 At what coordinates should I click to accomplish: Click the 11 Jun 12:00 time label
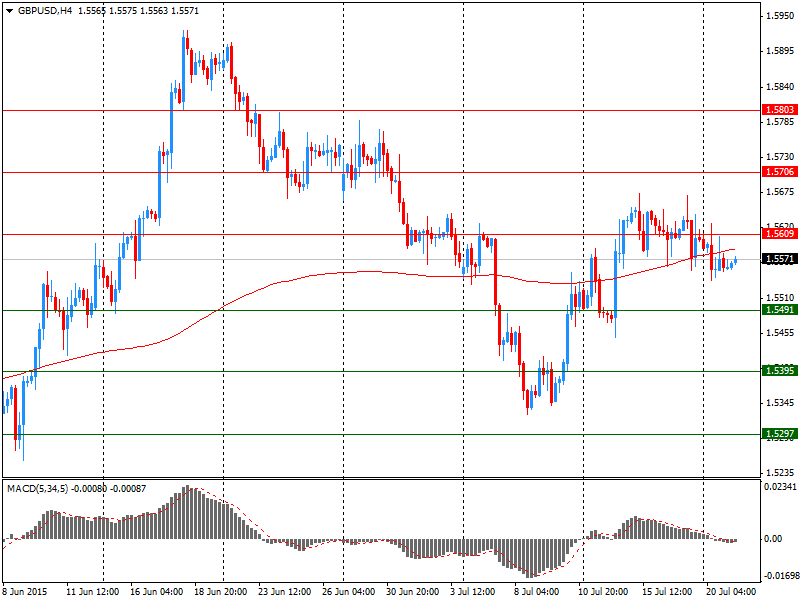[x=93, y=592]
